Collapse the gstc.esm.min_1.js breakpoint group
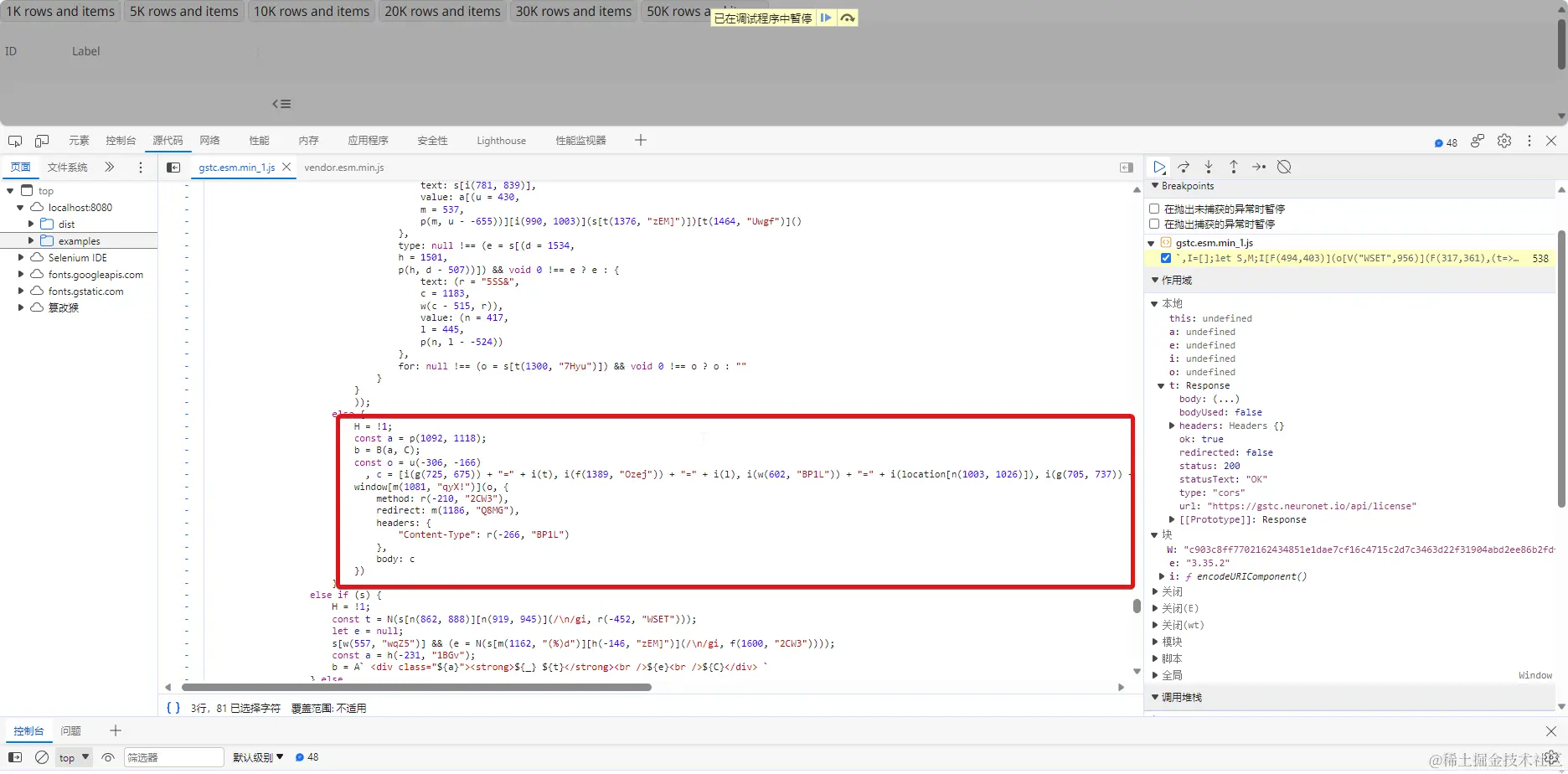1568x774 pixels. tap(1152, 243)
